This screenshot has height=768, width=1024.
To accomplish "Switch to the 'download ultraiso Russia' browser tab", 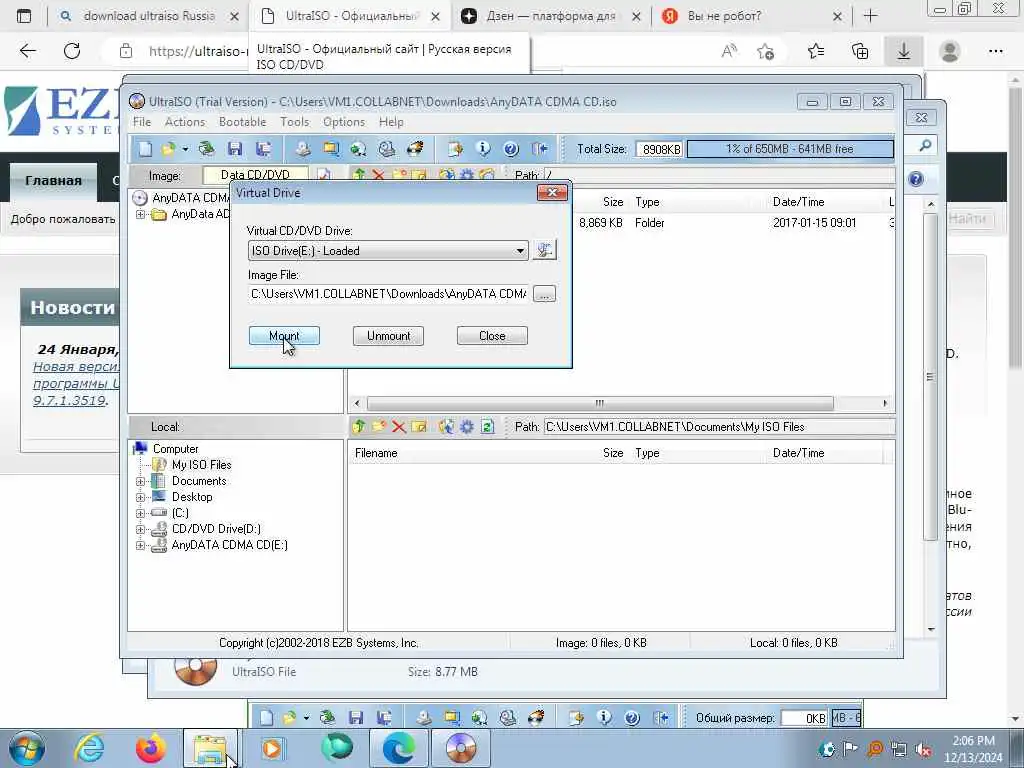I will 150,16.
